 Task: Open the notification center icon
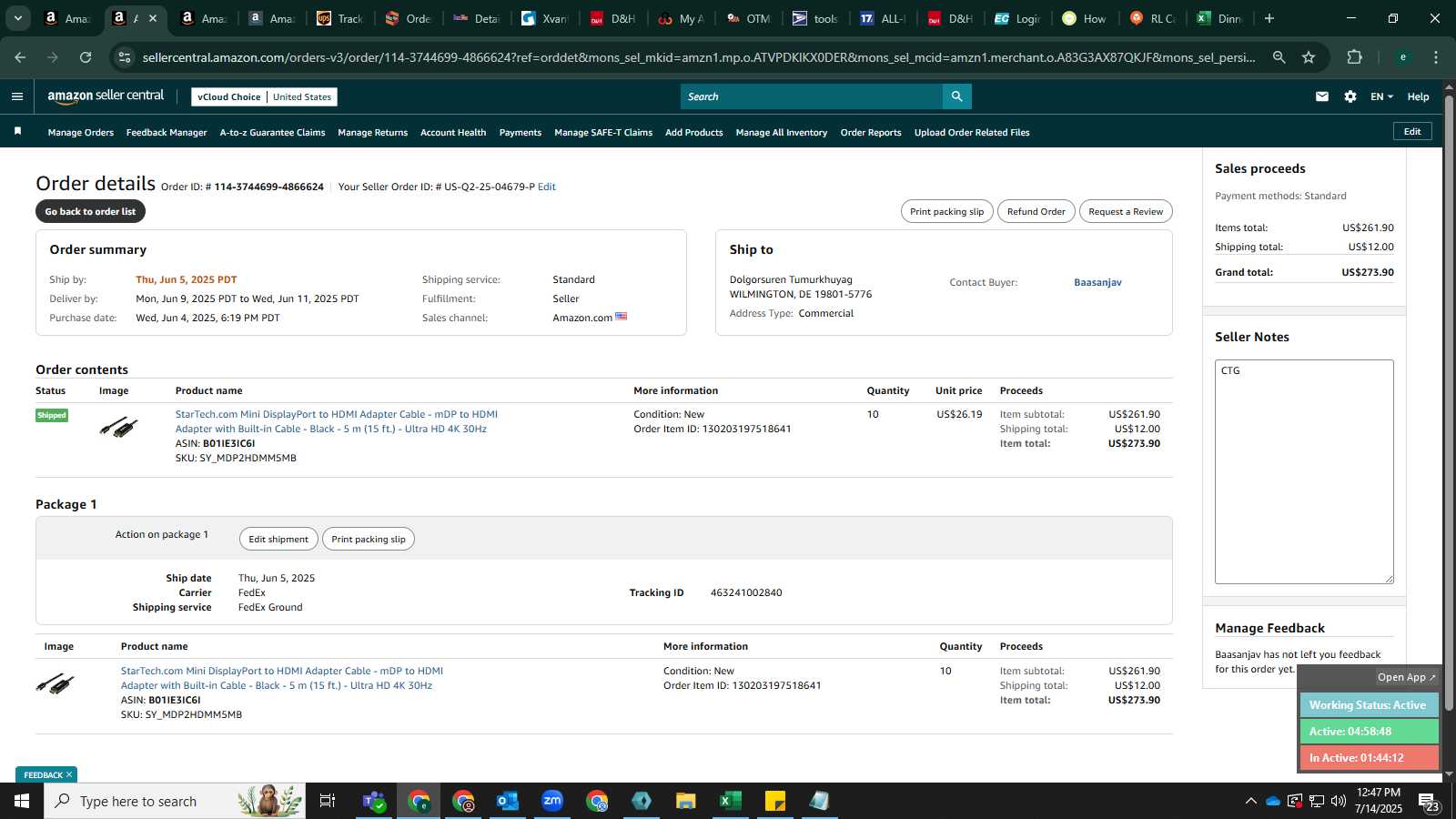click(x=1428, y=802)
